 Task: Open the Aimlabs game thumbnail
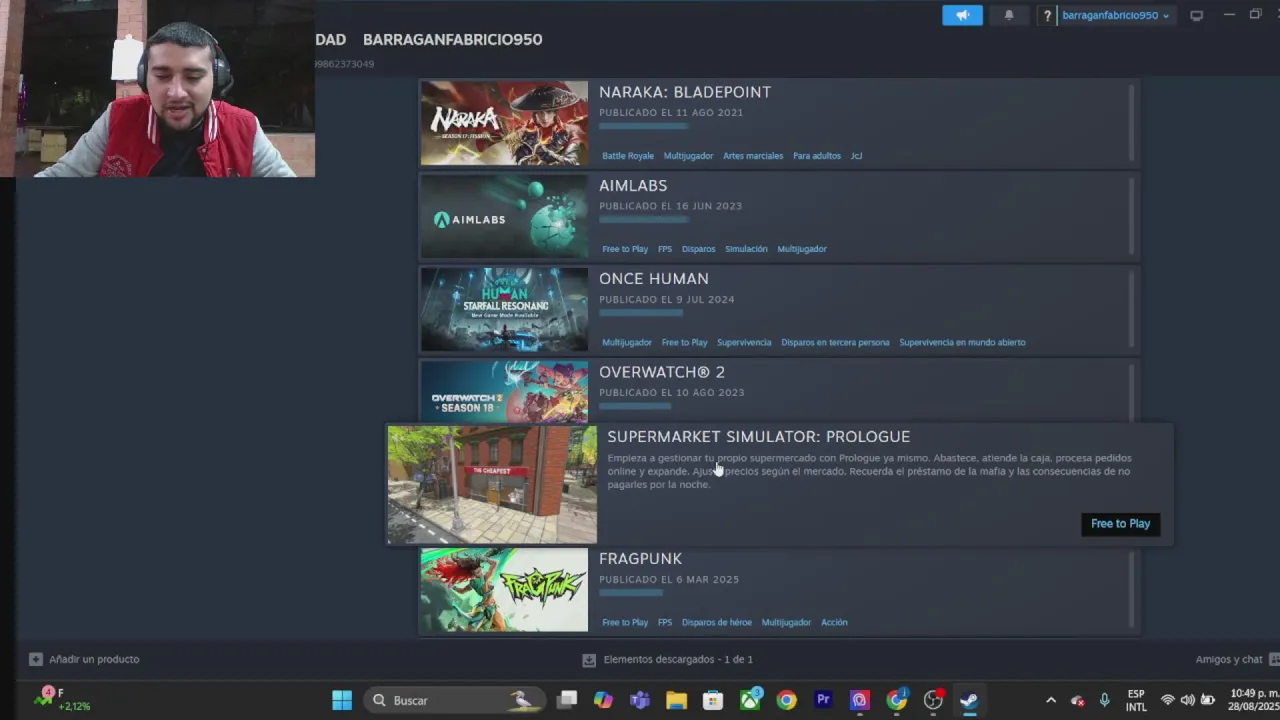click(x=504, y=216)
